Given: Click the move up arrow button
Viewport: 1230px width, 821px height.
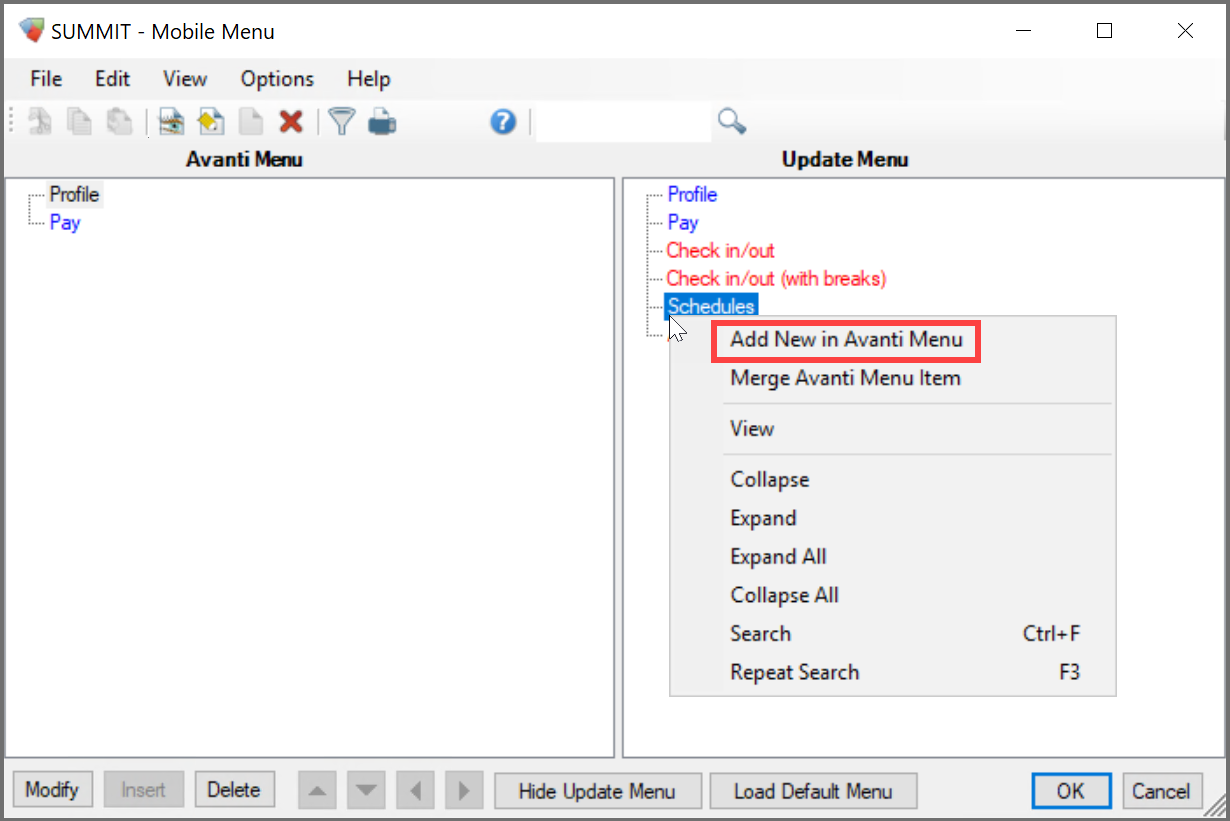Looking at the screenshot, I should pos(318,790).
